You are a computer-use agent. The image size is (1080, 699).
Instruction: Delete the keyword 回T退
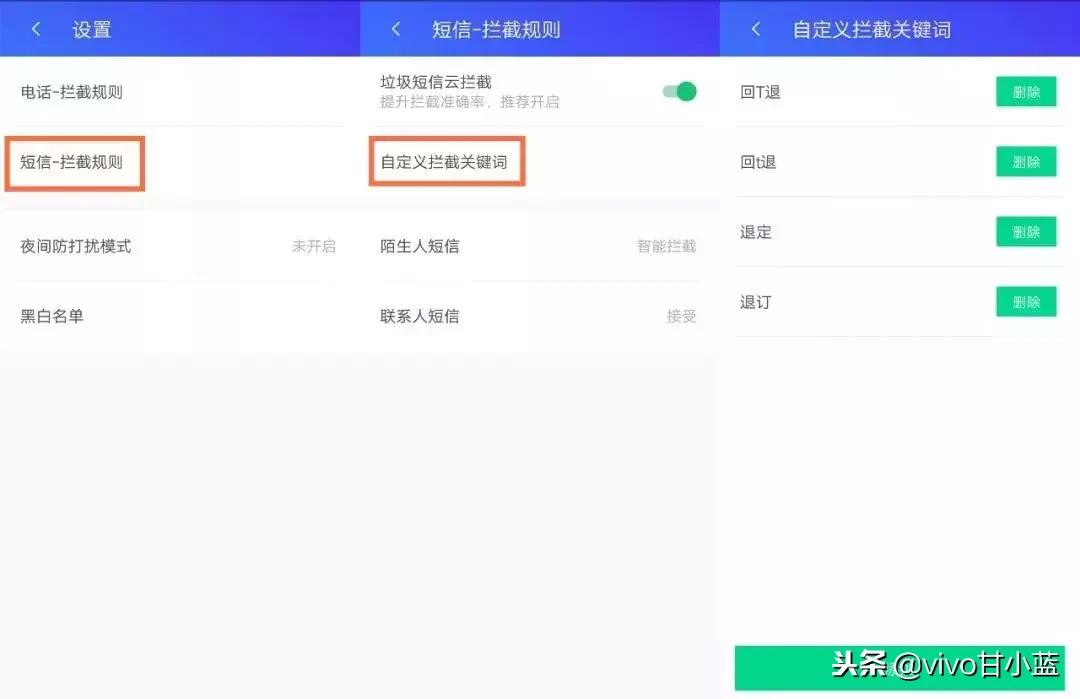tap(1026, 91)
